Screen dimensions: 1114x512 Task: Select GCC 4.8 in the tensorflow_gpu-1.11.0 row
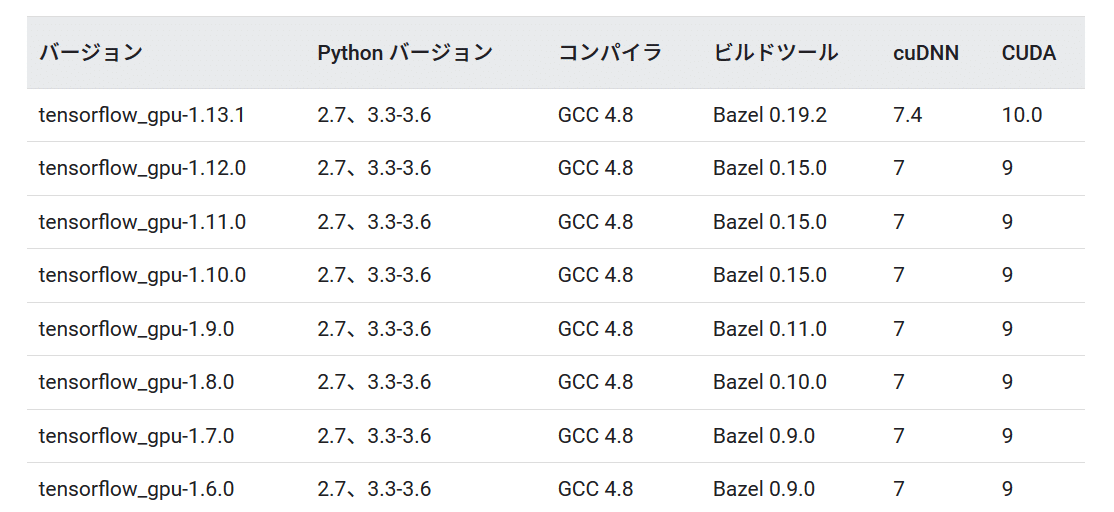pos(595,222)
